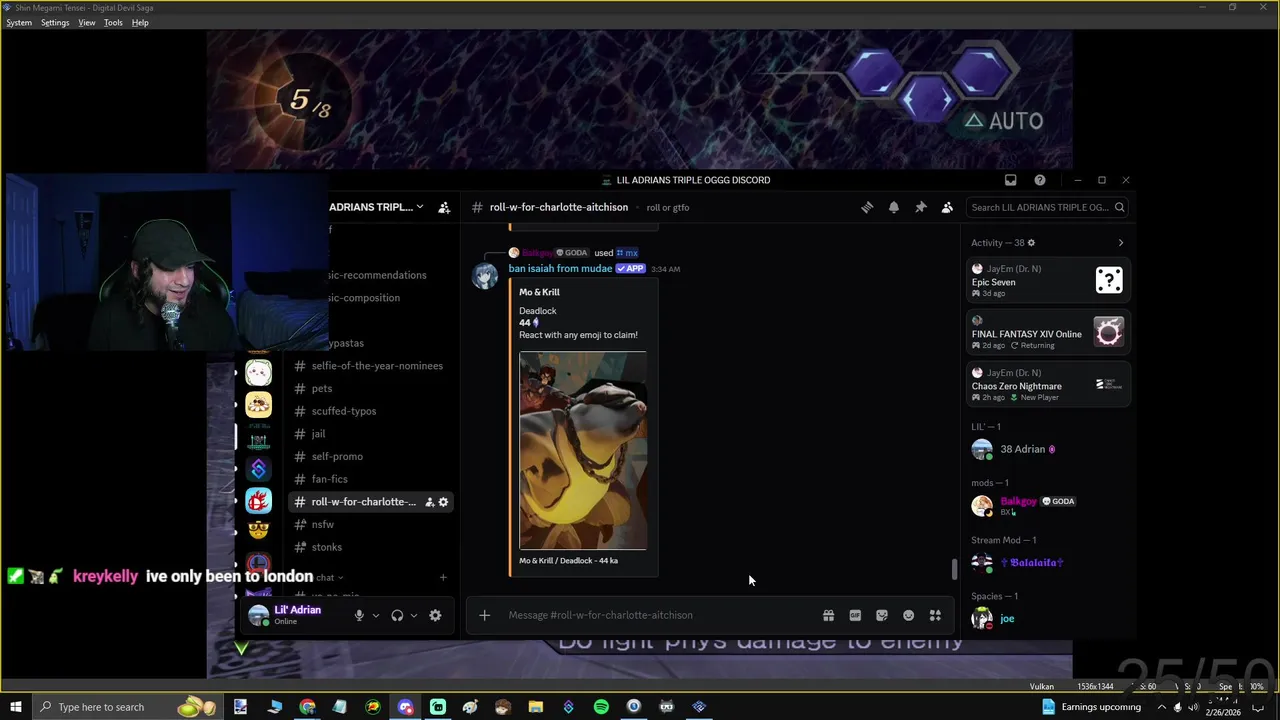The image size is (1280, 720).
Task: Click invite people icon beside server name
Action: [444, 207]
